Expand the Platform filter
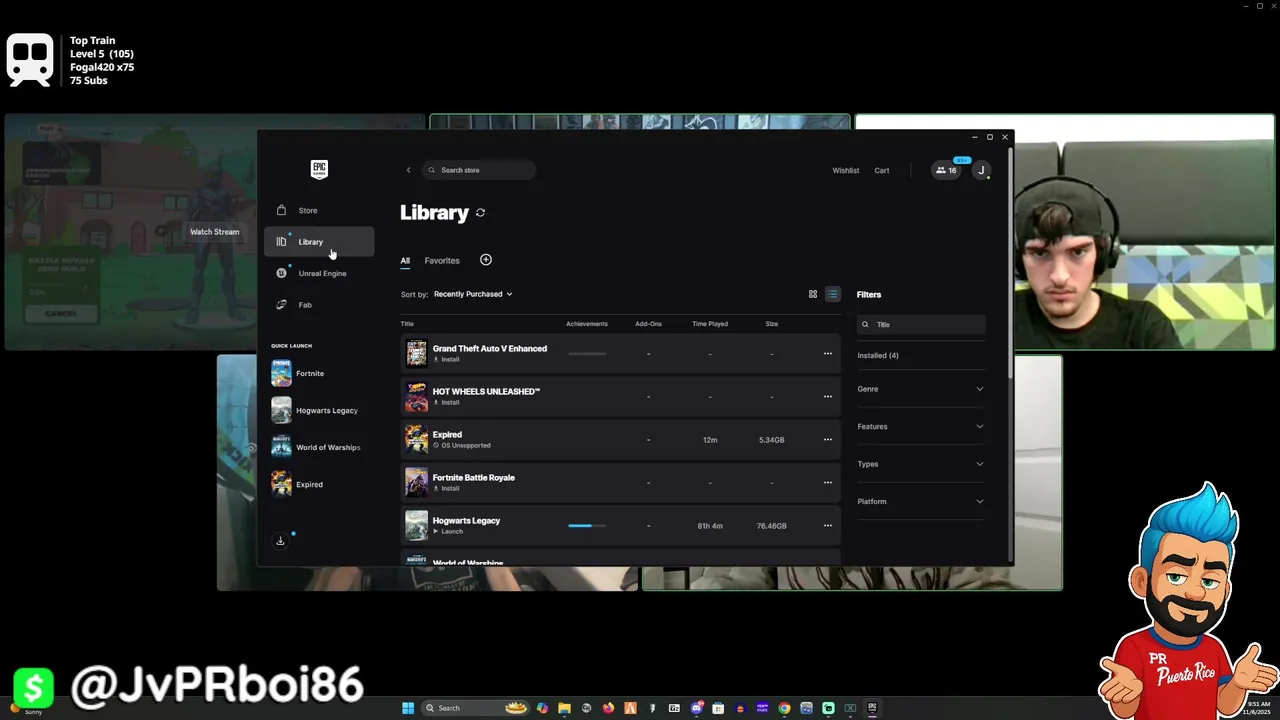Viewport: 1280px width, 720px height. click(x=920, y=501)
